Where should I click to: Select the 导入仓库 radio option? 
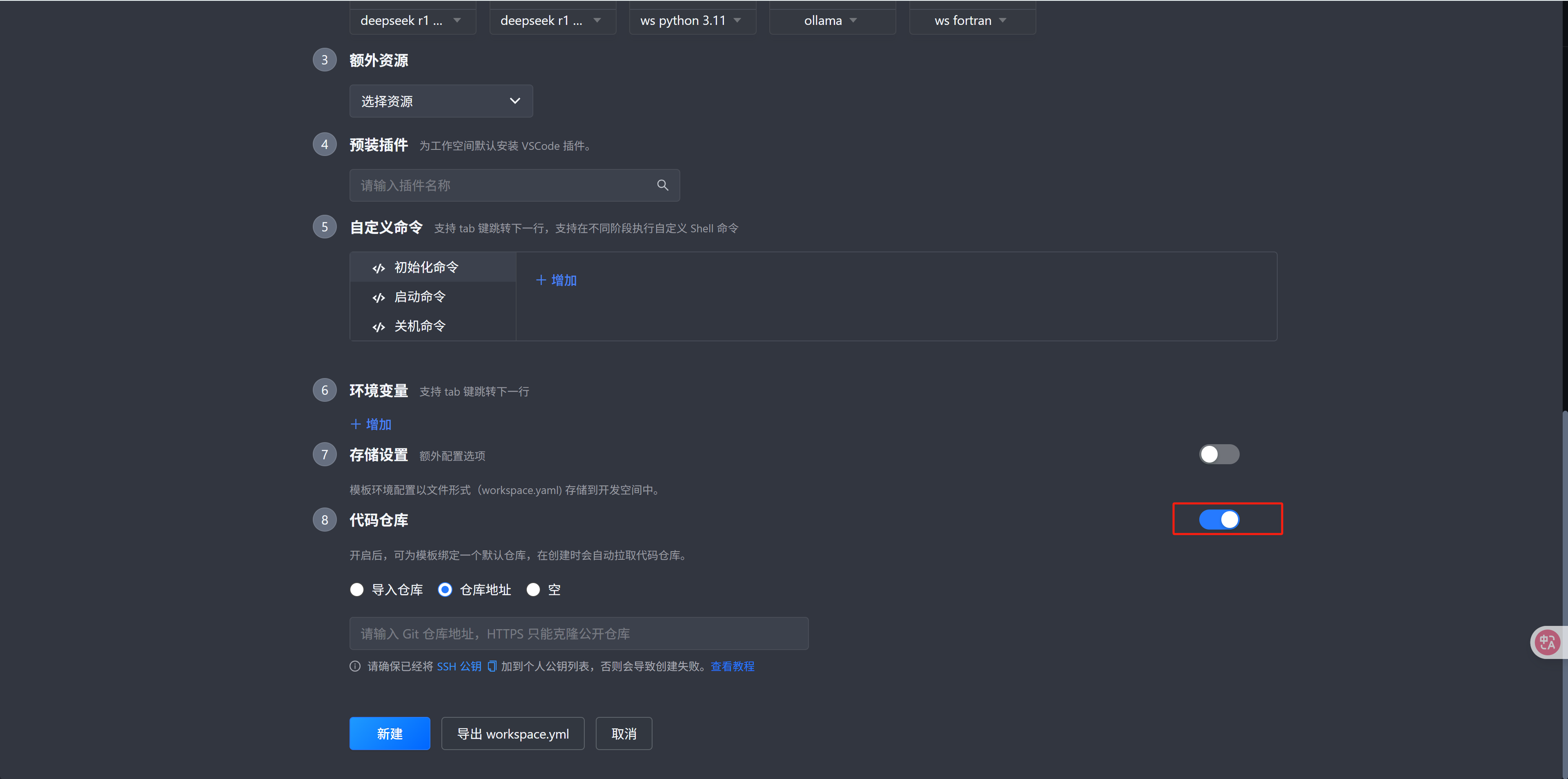click(x=357, y=589)
